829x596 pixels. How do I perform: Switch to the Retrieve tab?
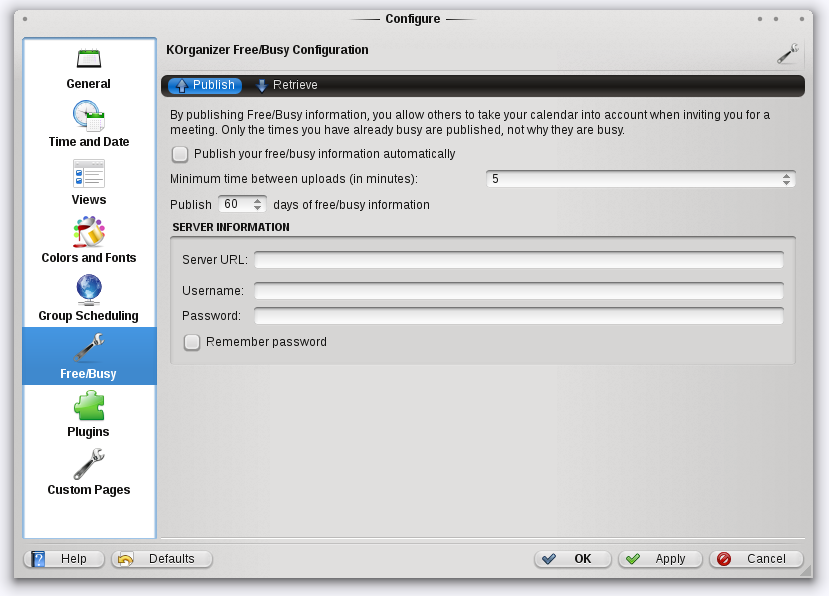[287, 85]
